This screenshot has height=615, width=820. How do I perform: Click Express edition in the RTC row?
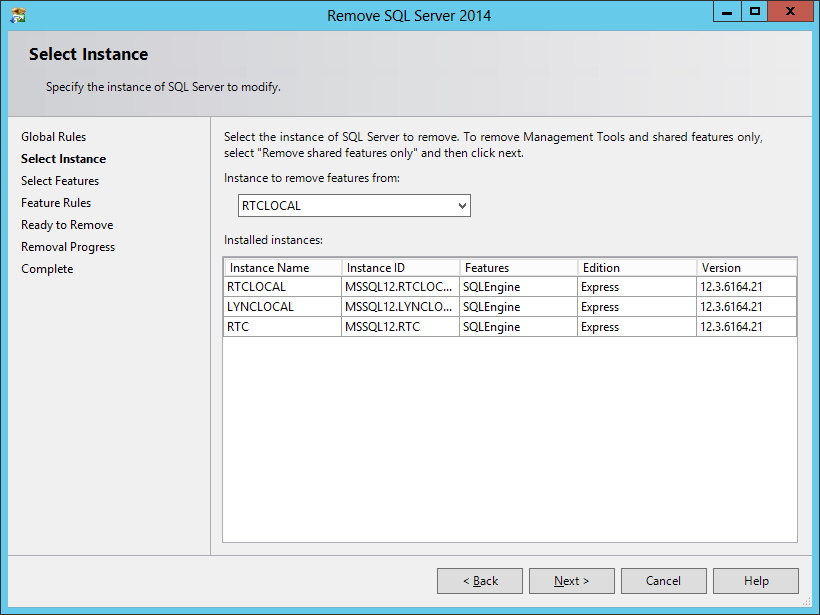(x=637, y=327)
